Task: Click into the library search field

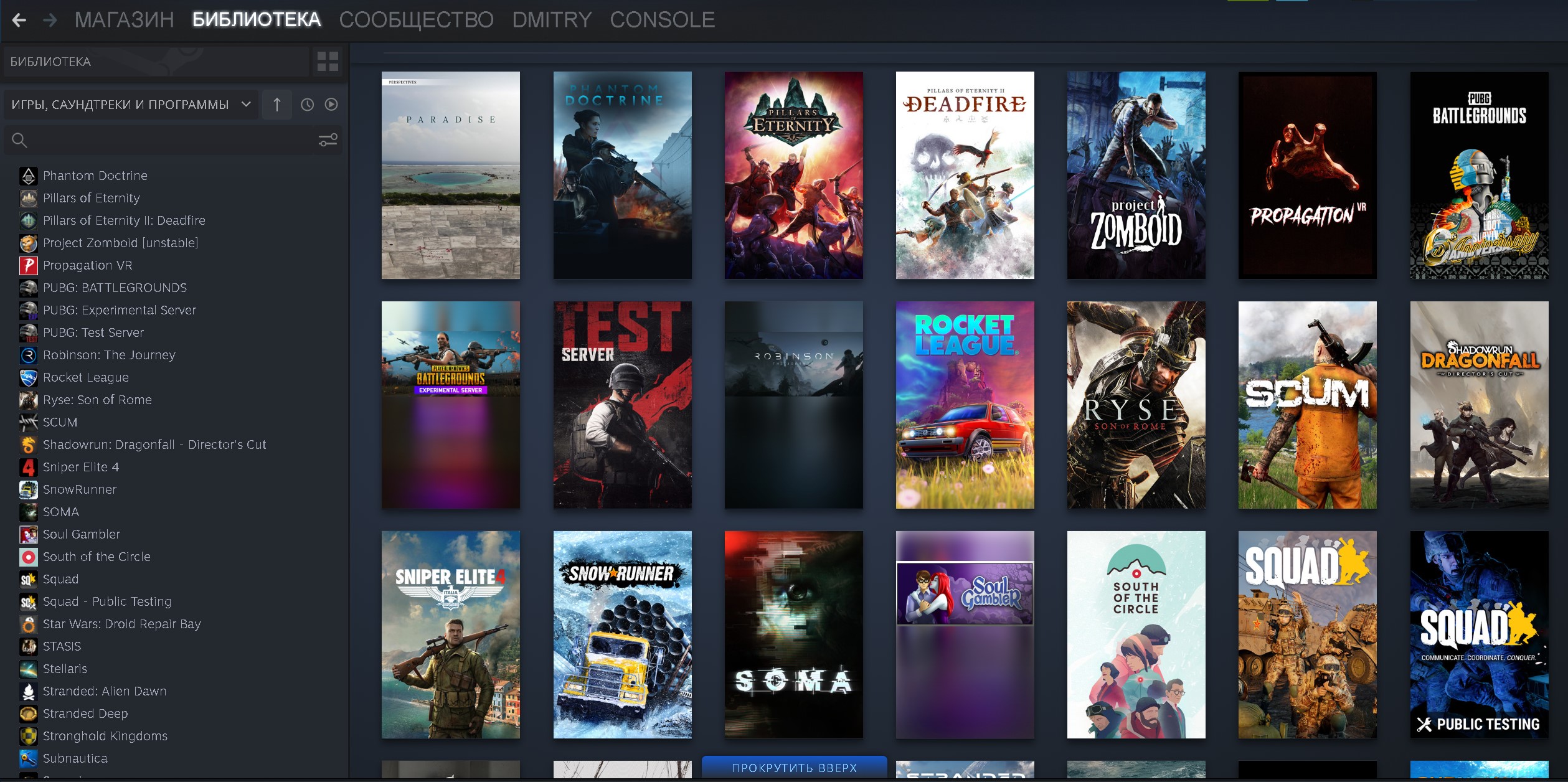Action: click(x=168, y=140)
